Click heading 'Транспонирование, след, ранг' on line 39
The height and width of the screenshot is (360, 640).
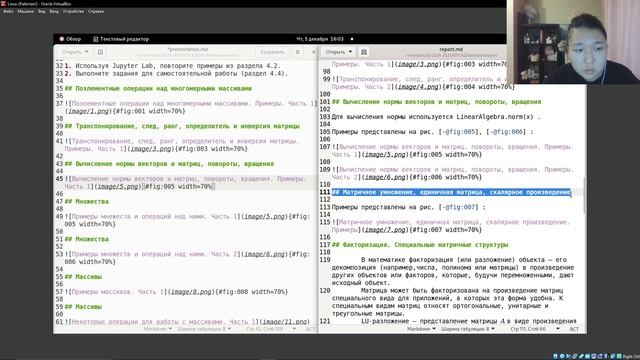point(182,126)
